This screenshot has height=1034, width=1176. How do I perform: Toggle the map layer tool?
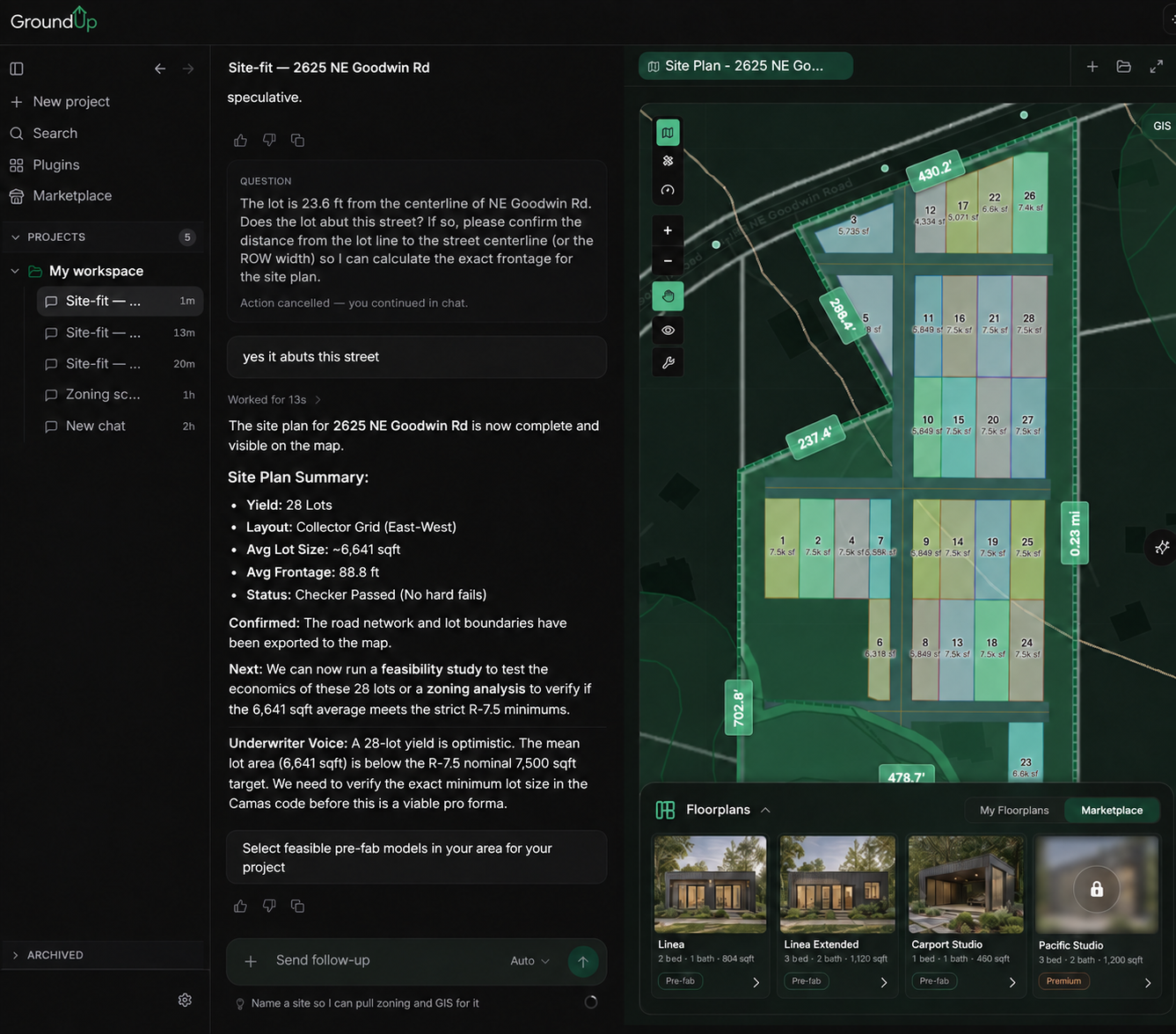pos(668,133)
